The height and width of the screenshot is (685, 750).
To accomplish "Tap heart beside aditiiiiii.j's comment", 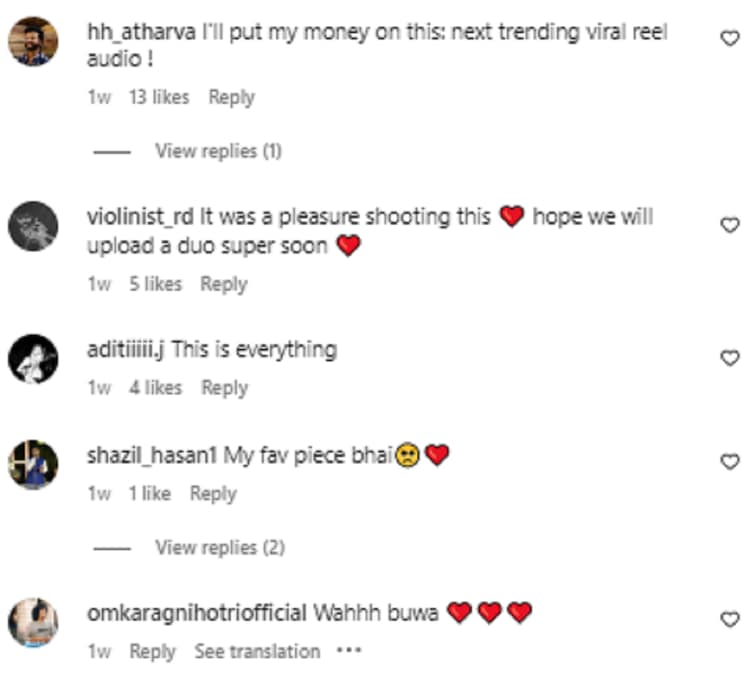I will click(x=729, y=358).
